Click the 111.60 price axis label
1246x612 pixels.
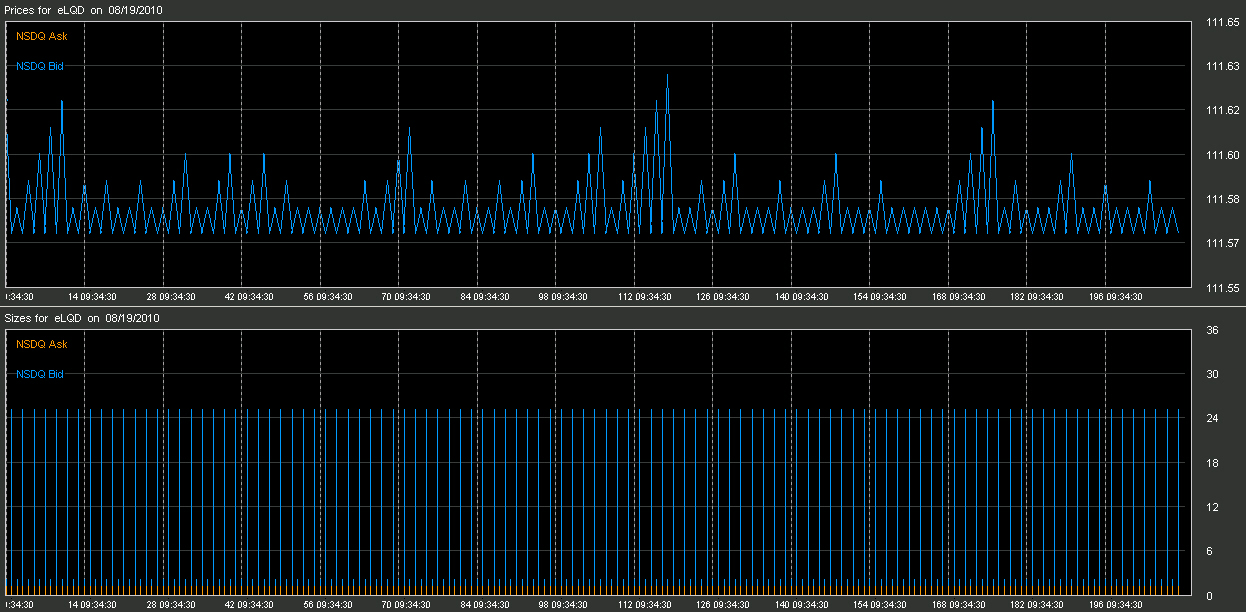(x=1223, y=155)
